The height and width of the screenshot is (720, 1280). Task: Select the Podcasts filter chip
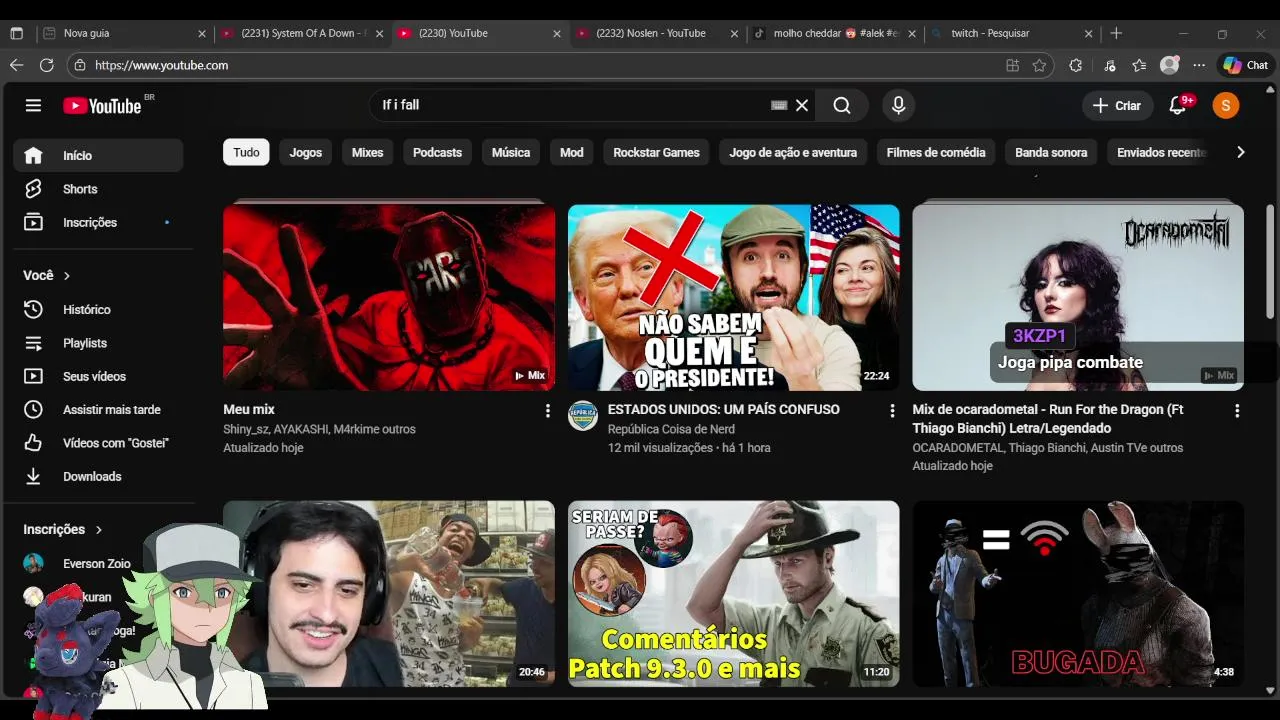tap(437, 152)
